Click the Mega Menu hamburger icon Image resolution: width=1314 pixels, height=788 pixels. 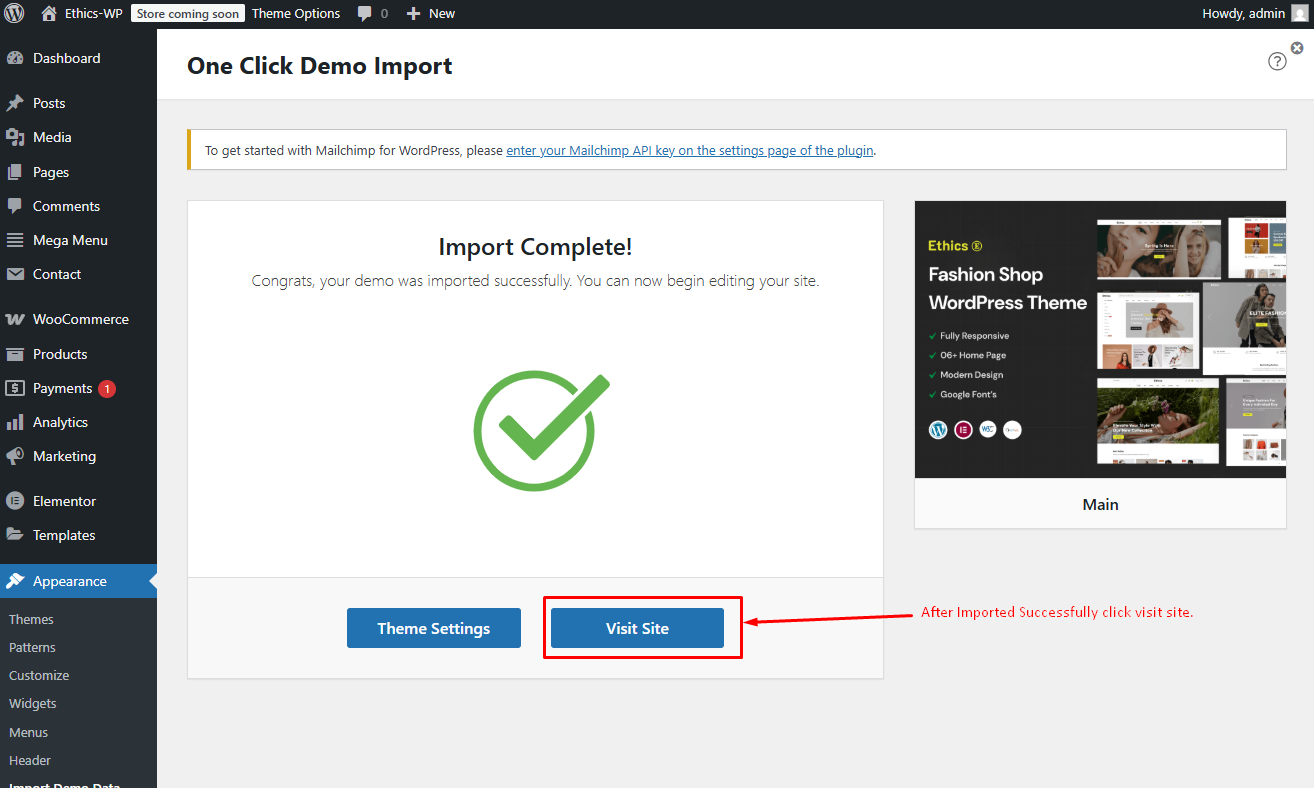[x=15, y=240]
